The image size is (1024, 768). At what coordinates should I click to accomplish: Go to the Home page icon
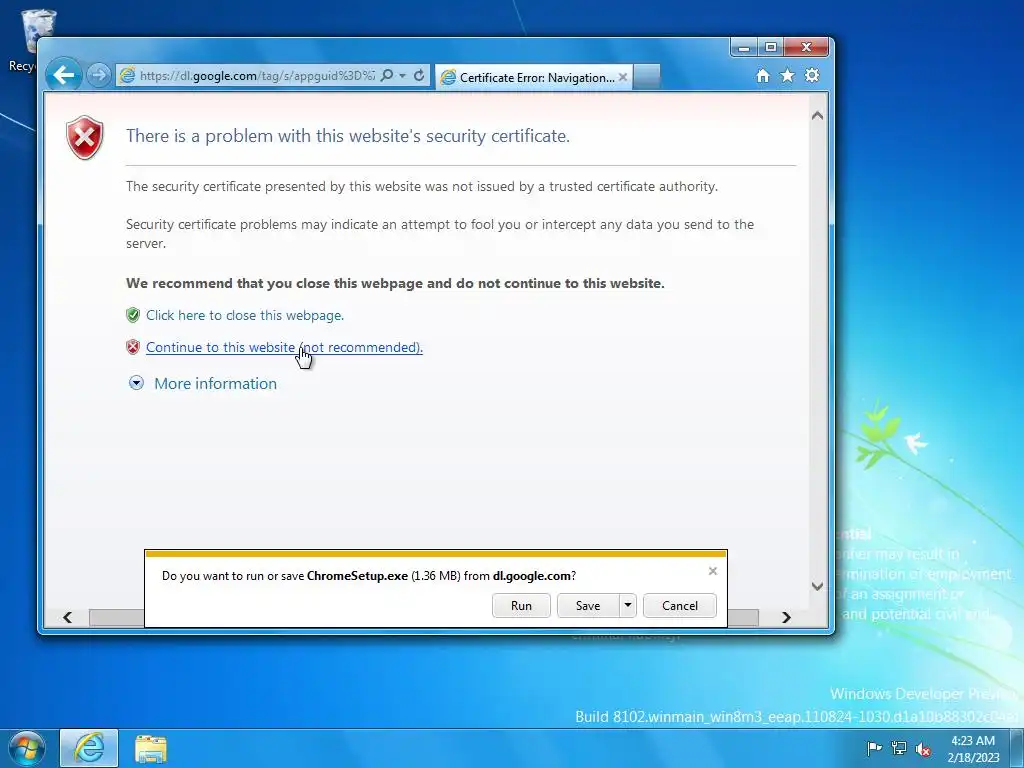[x=763, y=76]
